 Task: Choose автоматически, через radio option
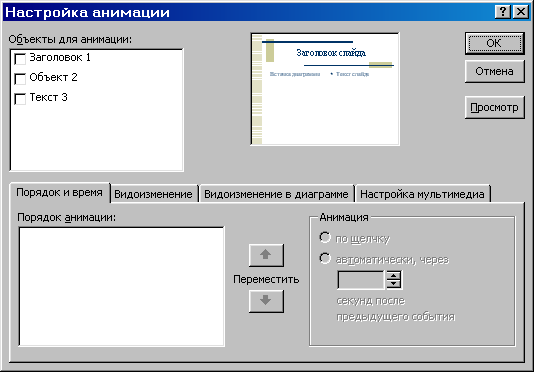click(325, 259)
